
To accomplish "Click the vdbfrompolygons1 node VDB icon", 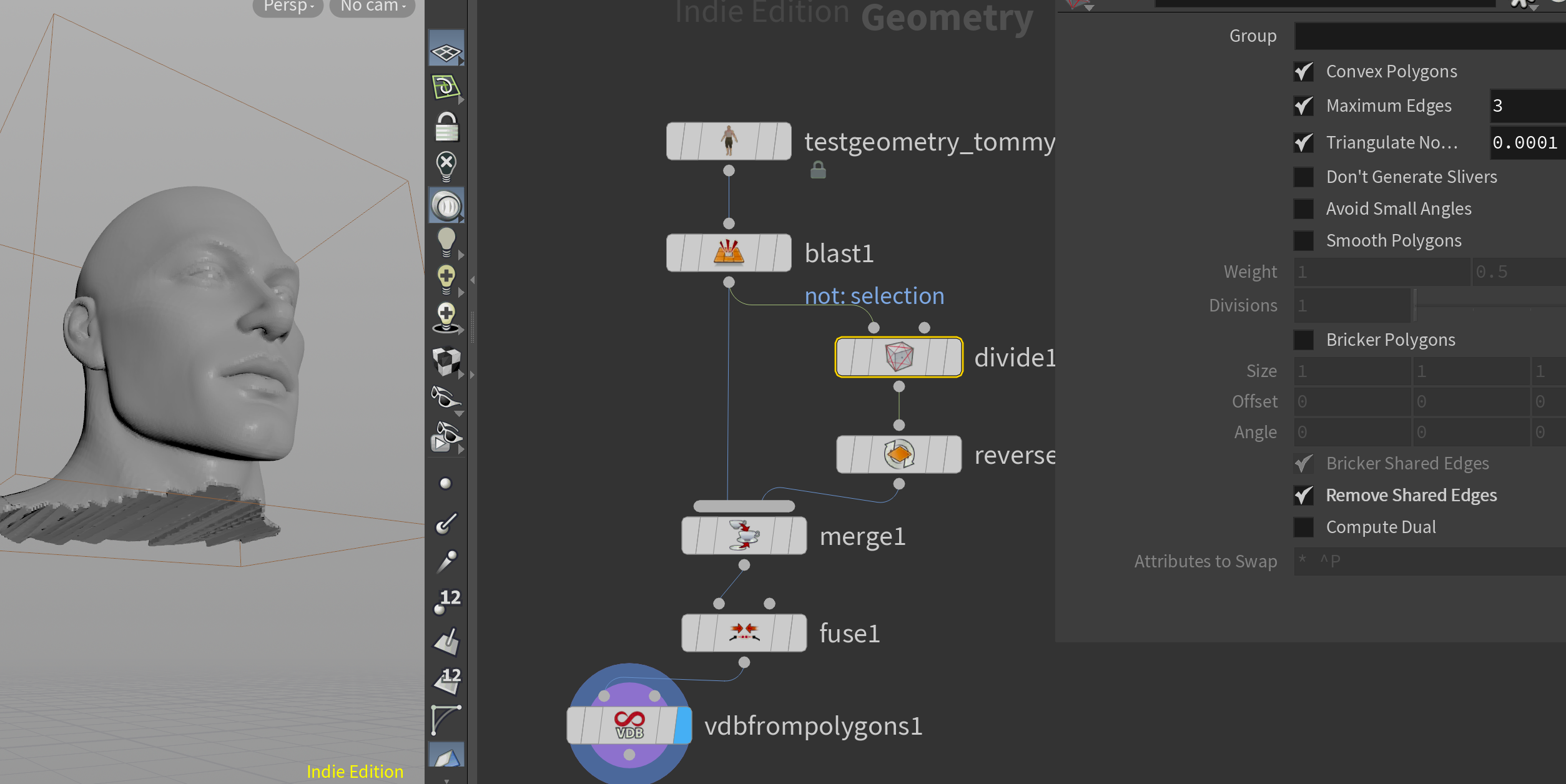I will pyautogui.click(x=629, y=725).
